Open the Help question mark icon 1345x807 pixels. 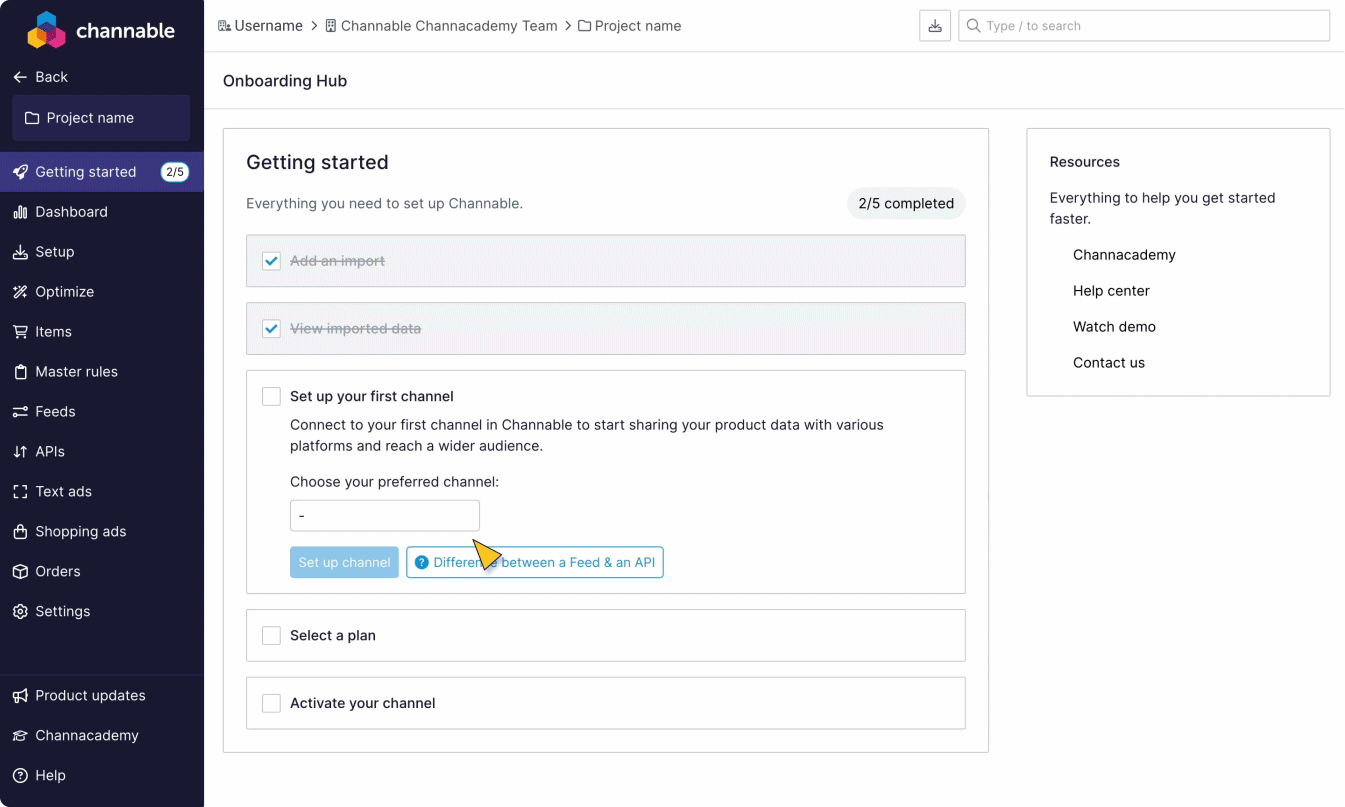(20, 776)
